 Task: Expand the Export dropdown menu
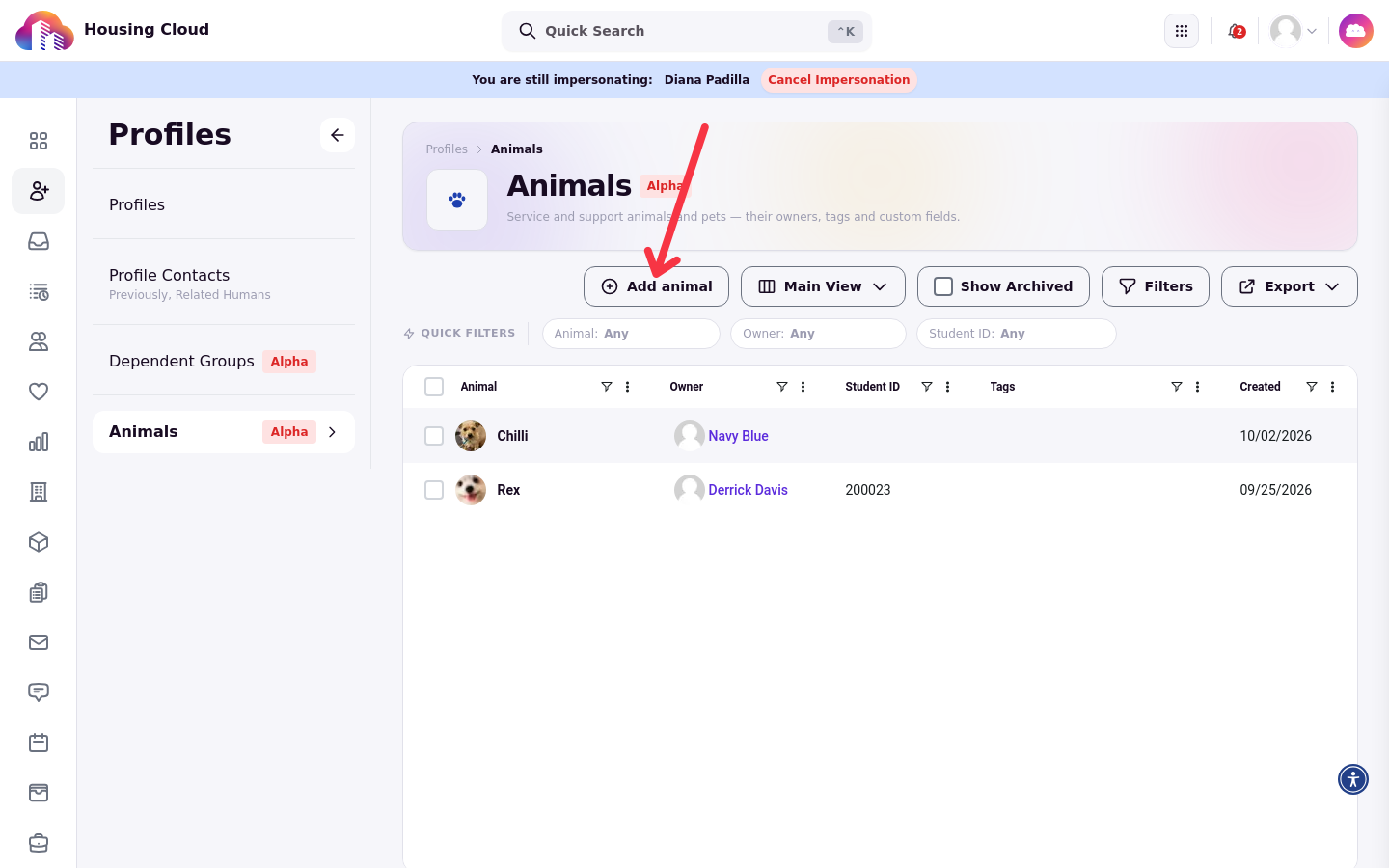point(1289,286)
